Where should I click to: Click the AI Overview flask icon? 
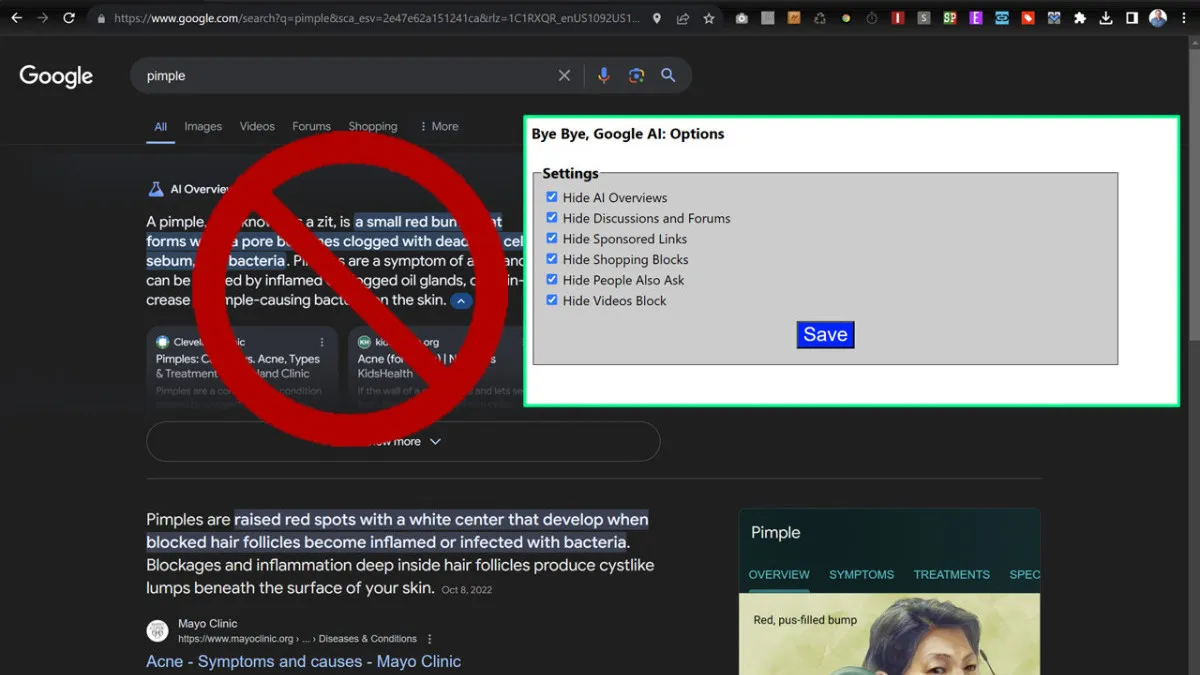pos(155,188)
